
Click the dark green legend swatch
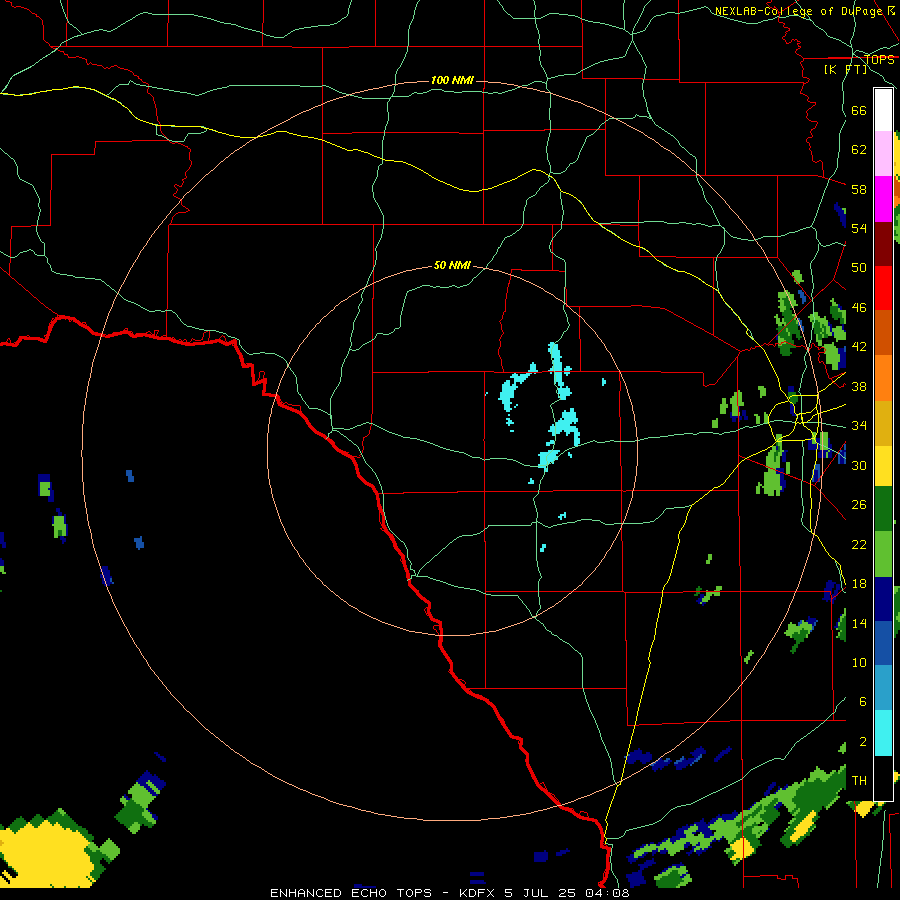click(883, 509)
